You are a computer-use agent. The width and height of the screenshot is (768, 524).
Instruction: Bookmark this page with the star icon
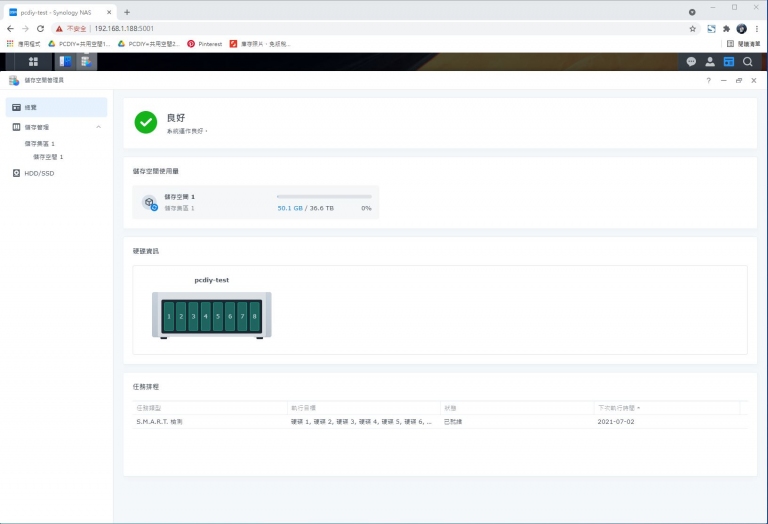(x=692, y=29)
